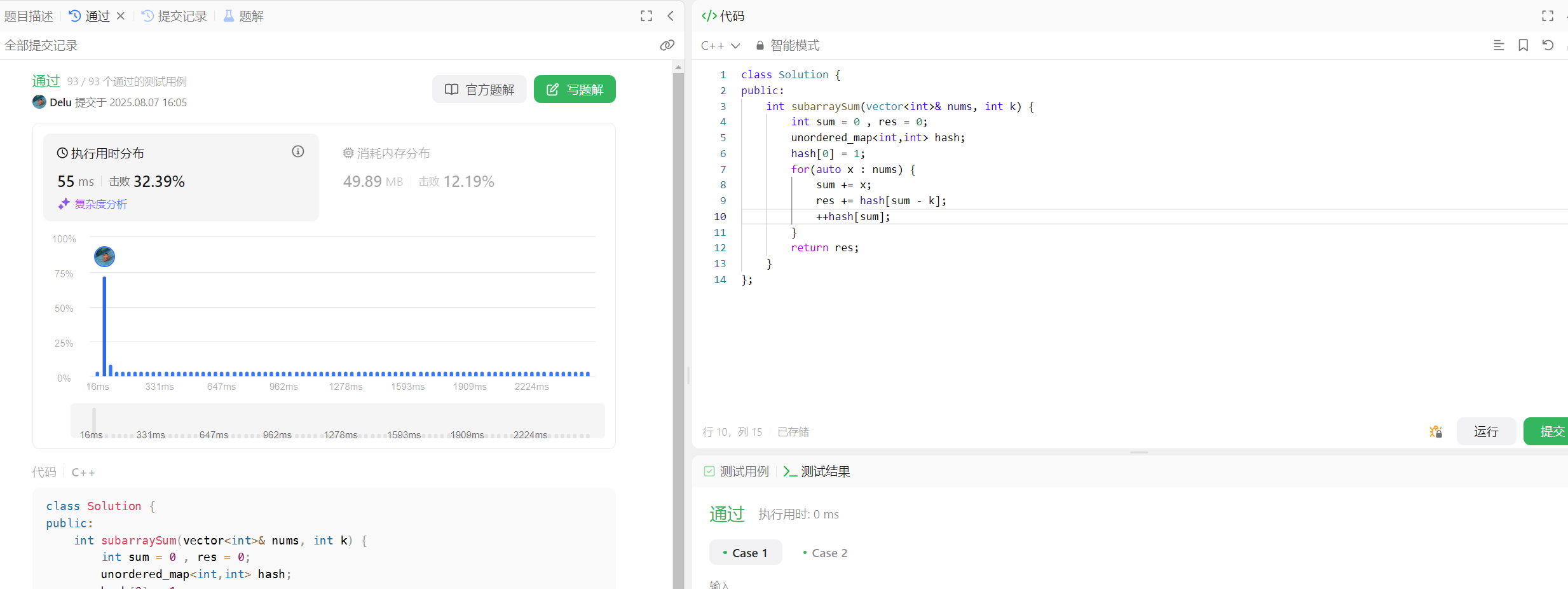The height and width of the screenshot is (589, 1568).
Task: Close the 通过 submission tab
Action: 121,16
